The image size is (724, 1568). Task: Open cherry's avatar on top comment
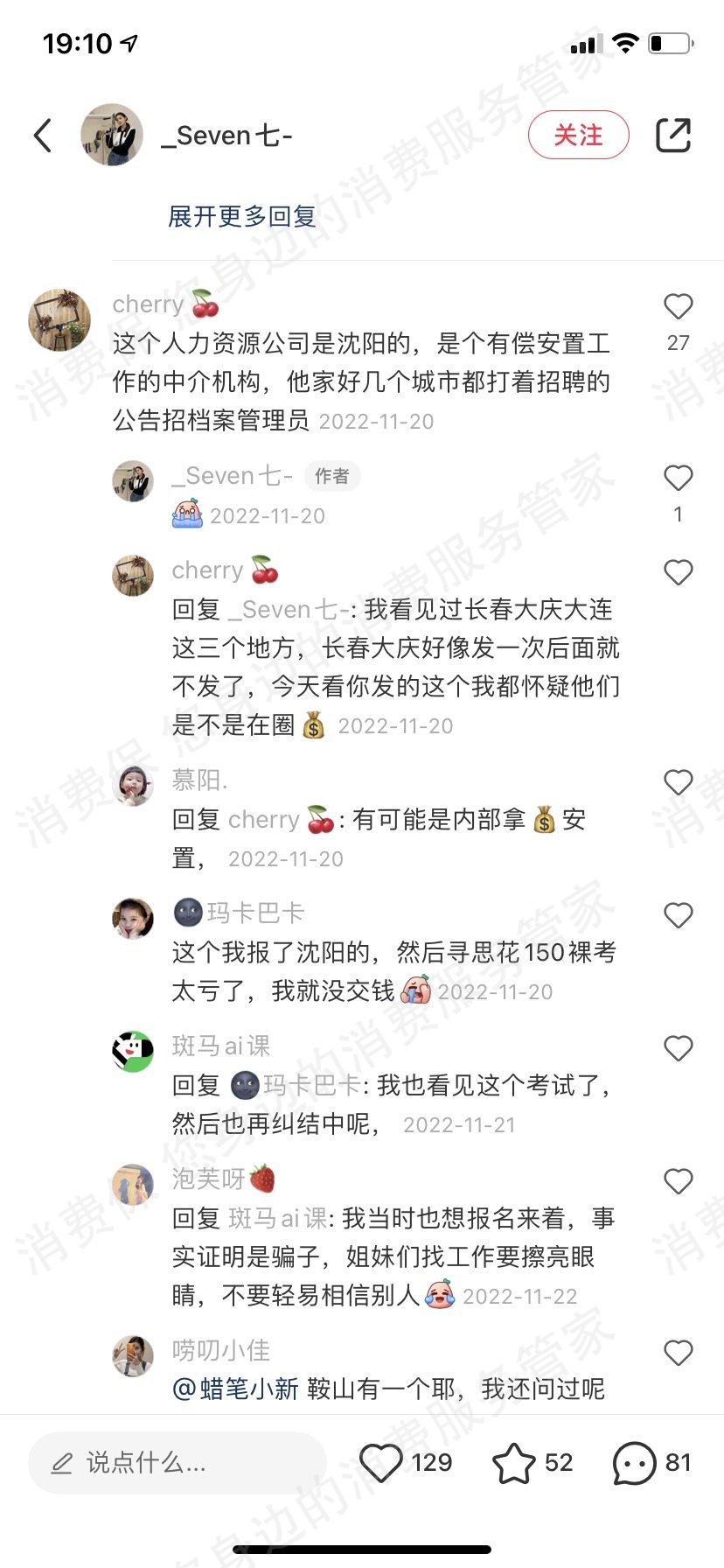(59, 319)
